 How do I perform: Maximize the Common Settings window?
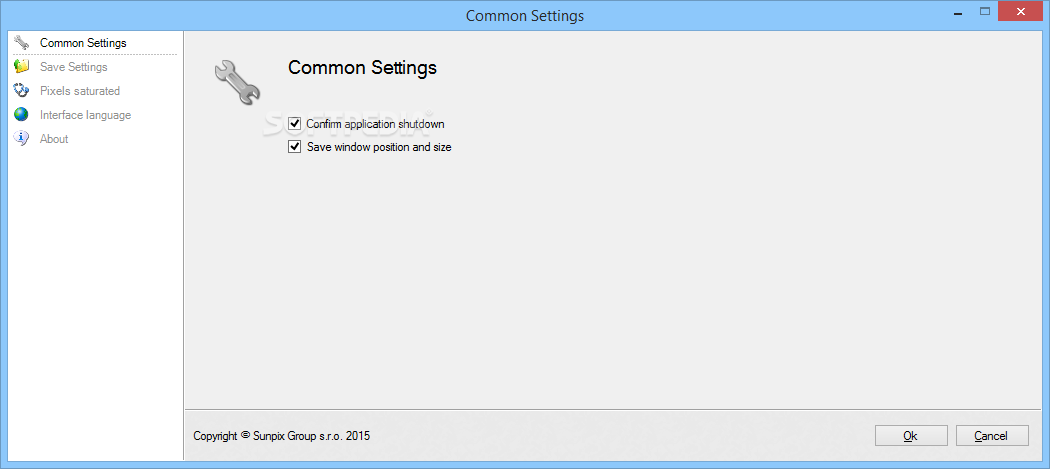point(984,12)
